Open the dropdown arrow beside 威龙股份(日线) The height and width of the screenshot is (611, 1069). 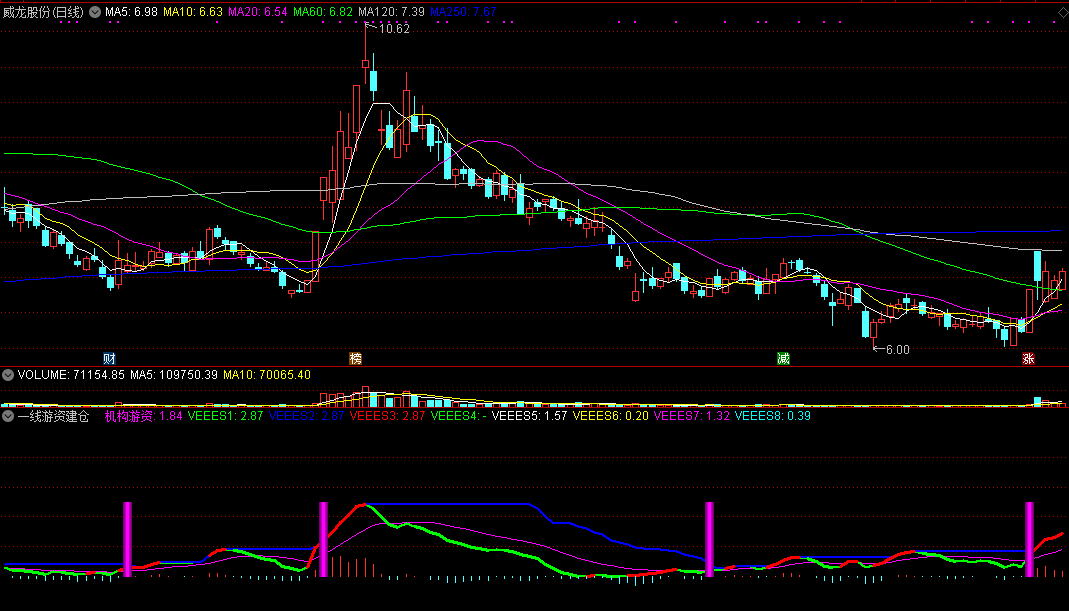[95, 12]
